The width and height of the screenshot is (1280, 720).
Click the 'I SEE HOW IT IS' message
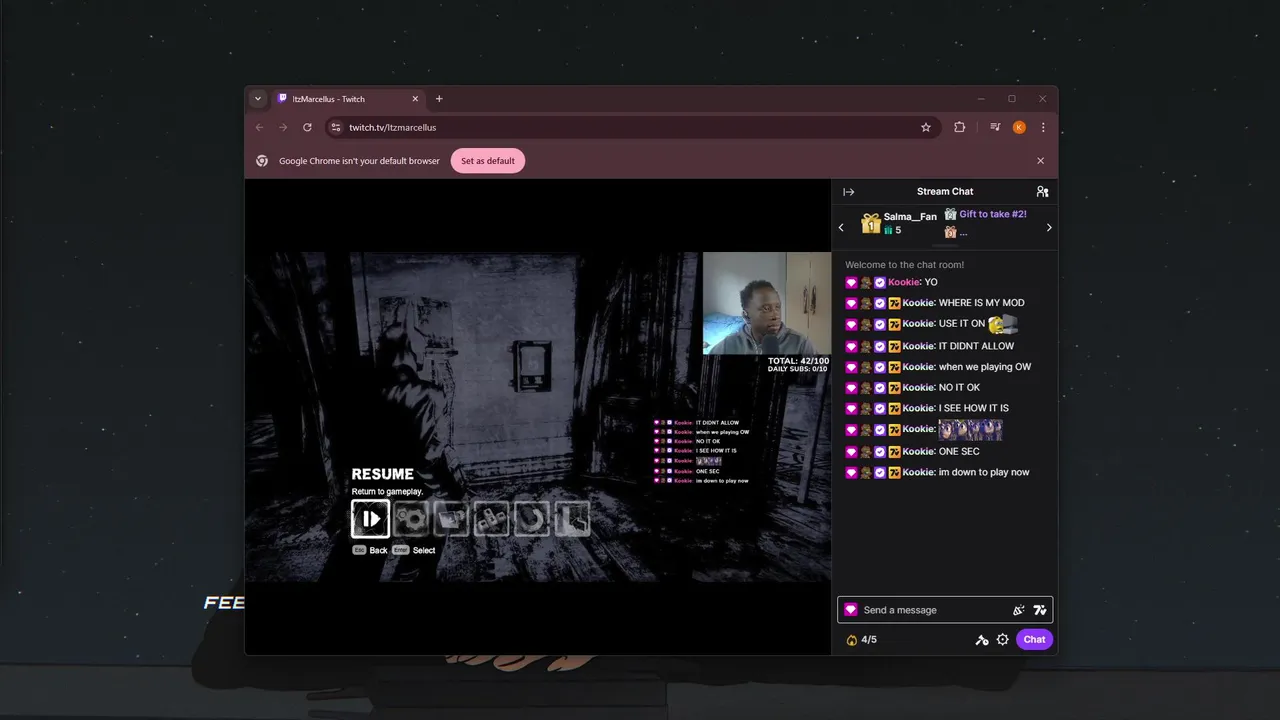point(974,408)
